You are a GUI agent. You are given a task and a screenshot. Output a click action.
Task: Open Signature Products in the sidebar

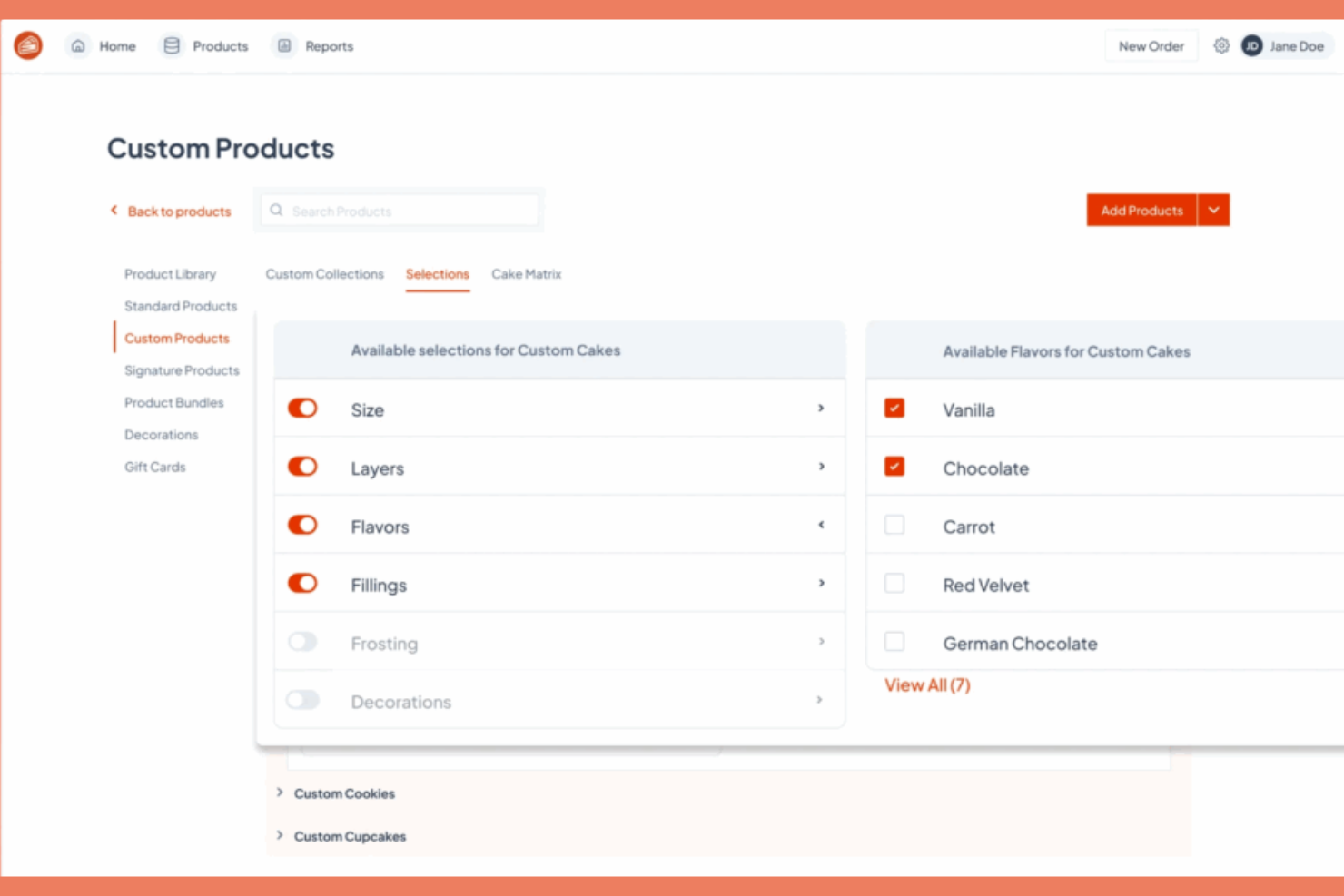pyautogui.click(x=182, y=370)
